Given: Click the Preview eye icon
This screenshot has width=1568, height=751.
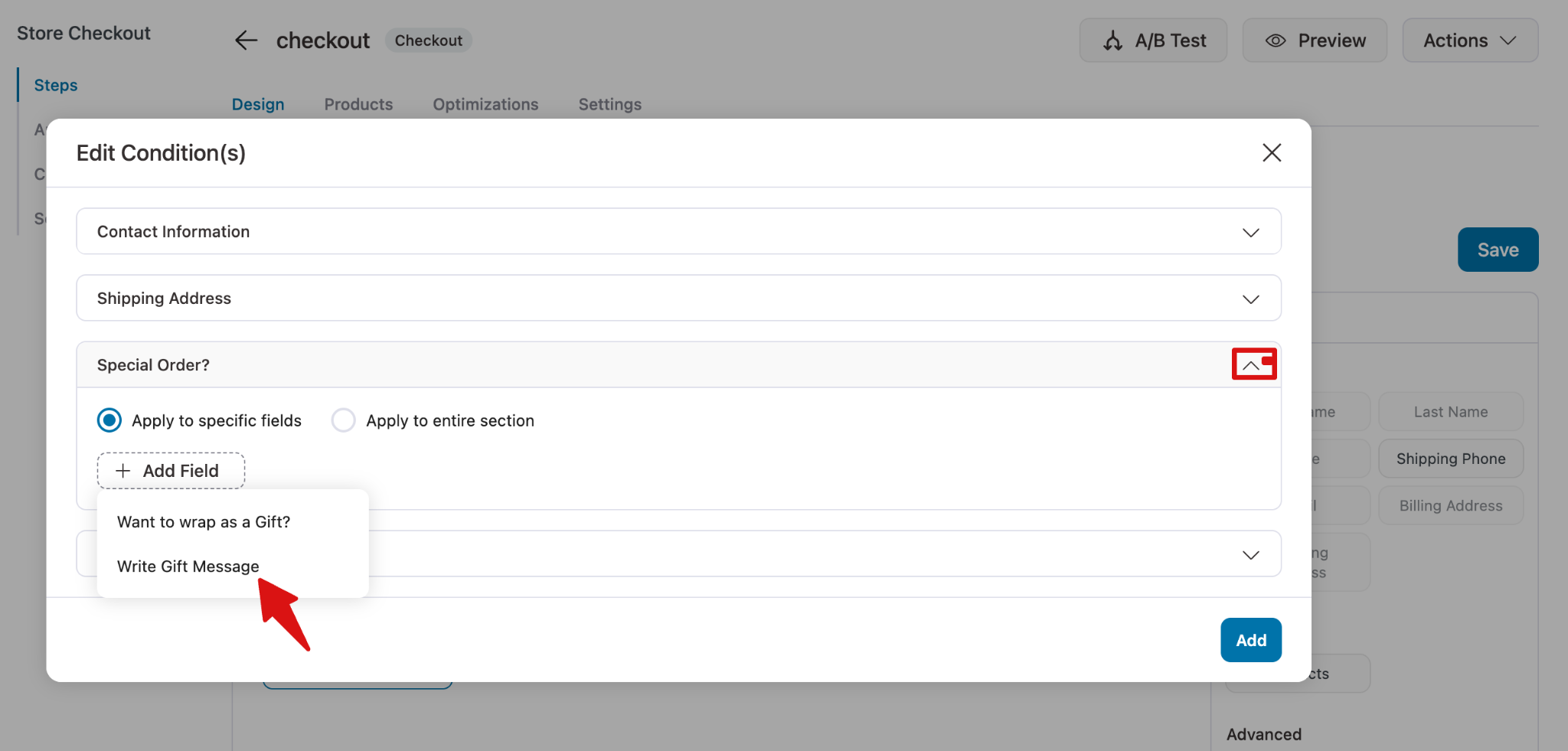Looking at the screenshot, I should [x=1275, y=41].
